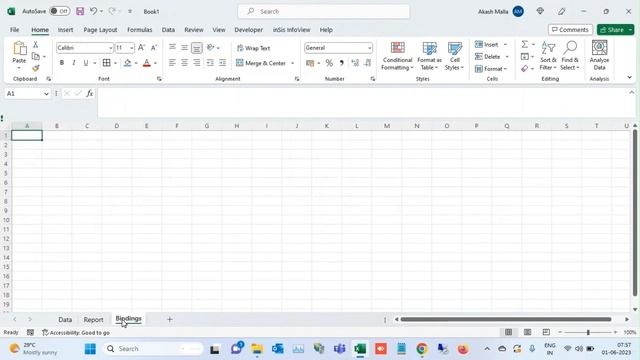640x360 pixels.
Task: Apply Comma Style
Action: coord(342,63)
